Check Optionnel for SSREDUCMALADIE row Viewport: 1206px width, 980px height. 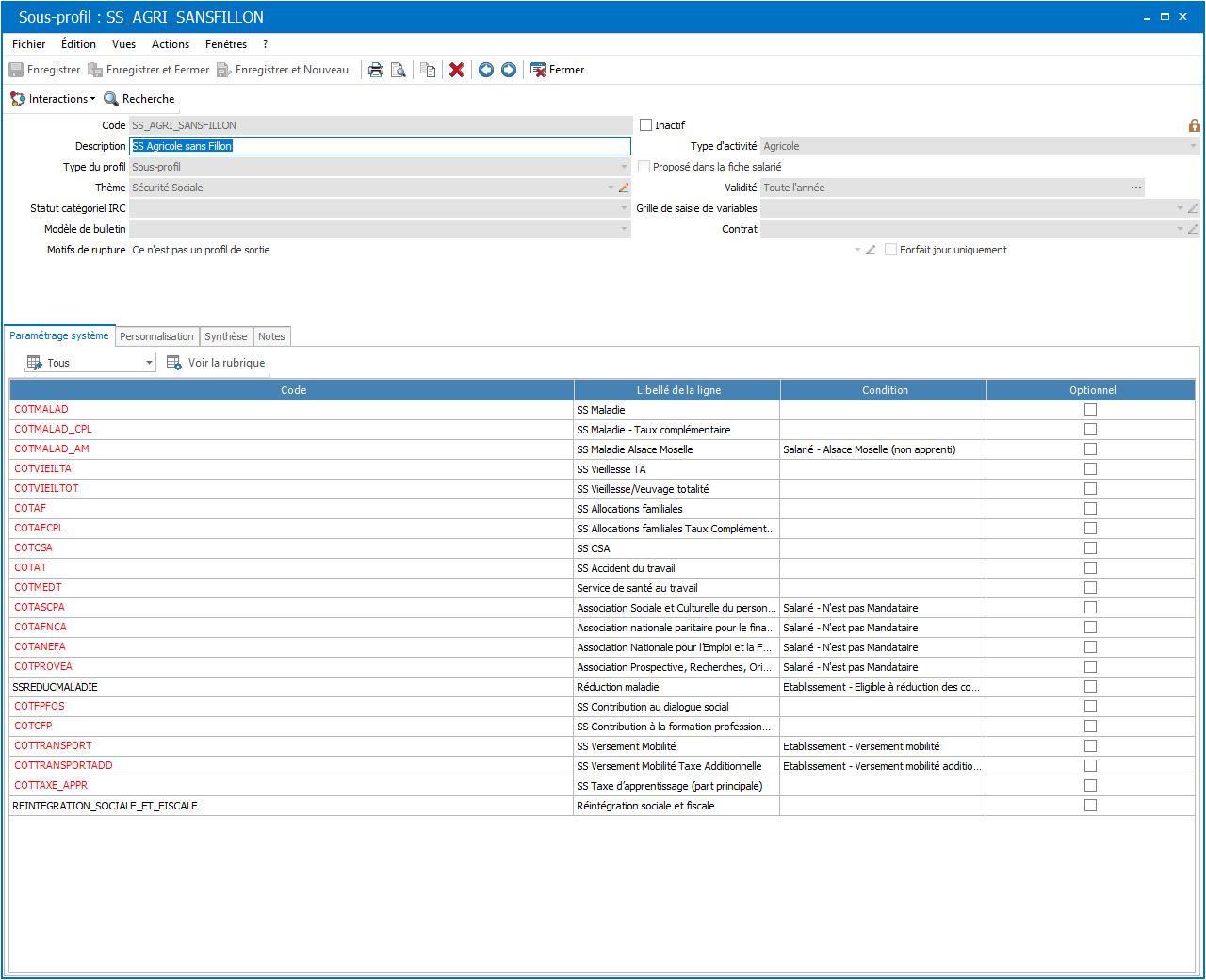[1090, 687]
